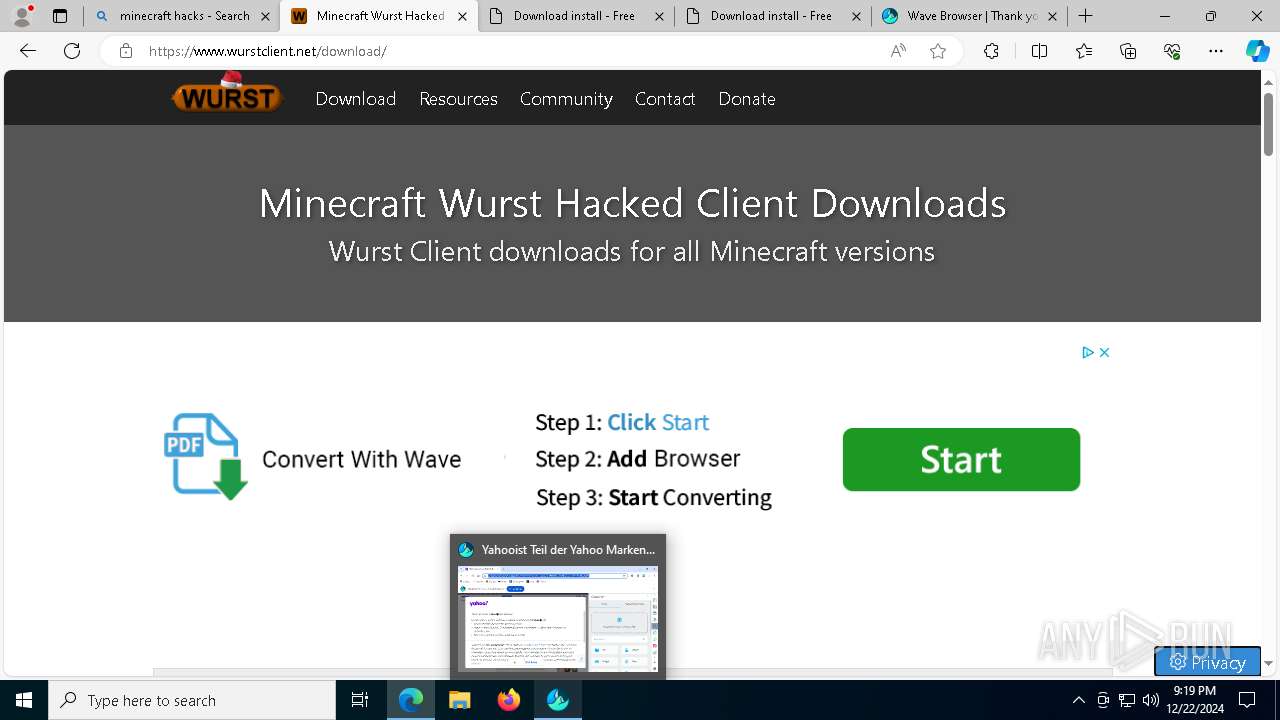Open the Windows Start menu
The image size is (1280, 720).
point(24,700)
